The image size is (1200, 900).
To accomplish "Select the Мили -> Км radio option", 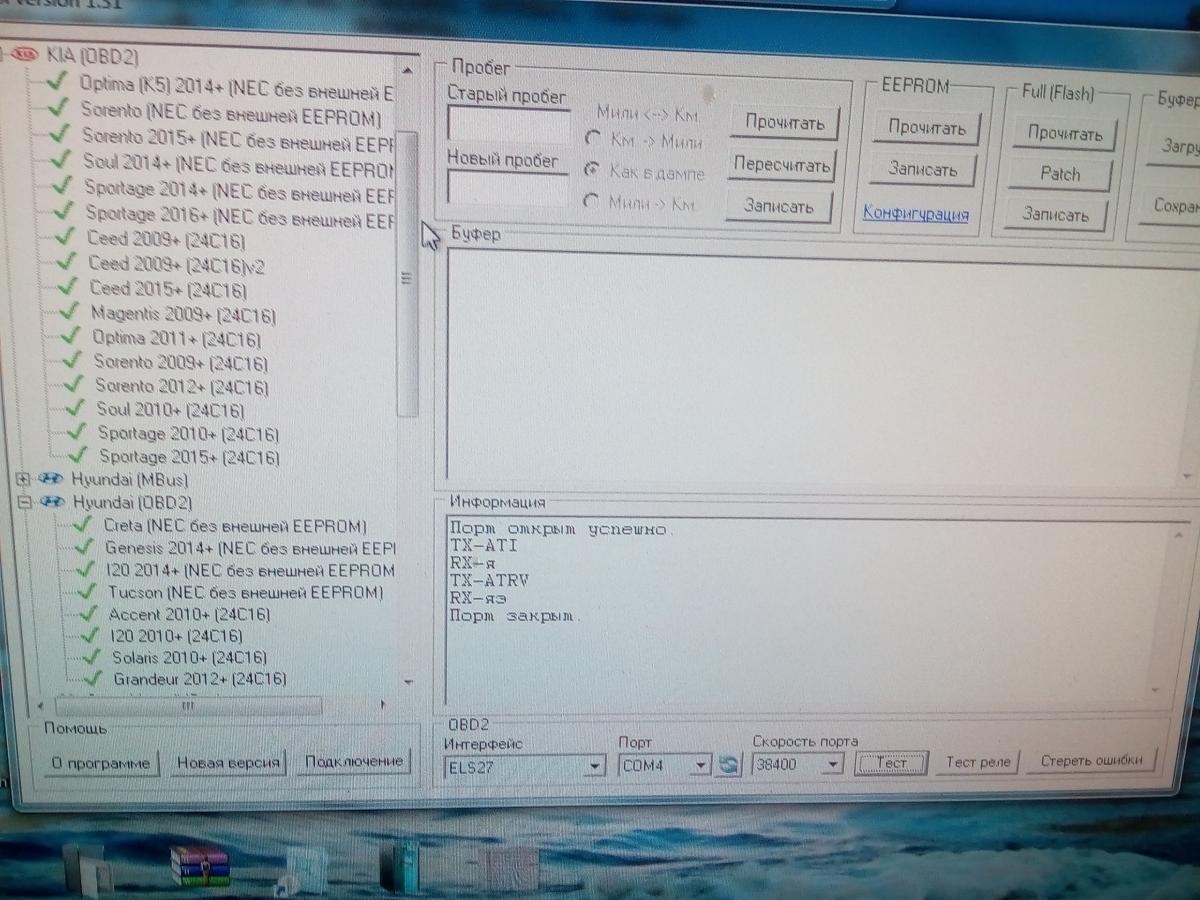I will point(591,202).
